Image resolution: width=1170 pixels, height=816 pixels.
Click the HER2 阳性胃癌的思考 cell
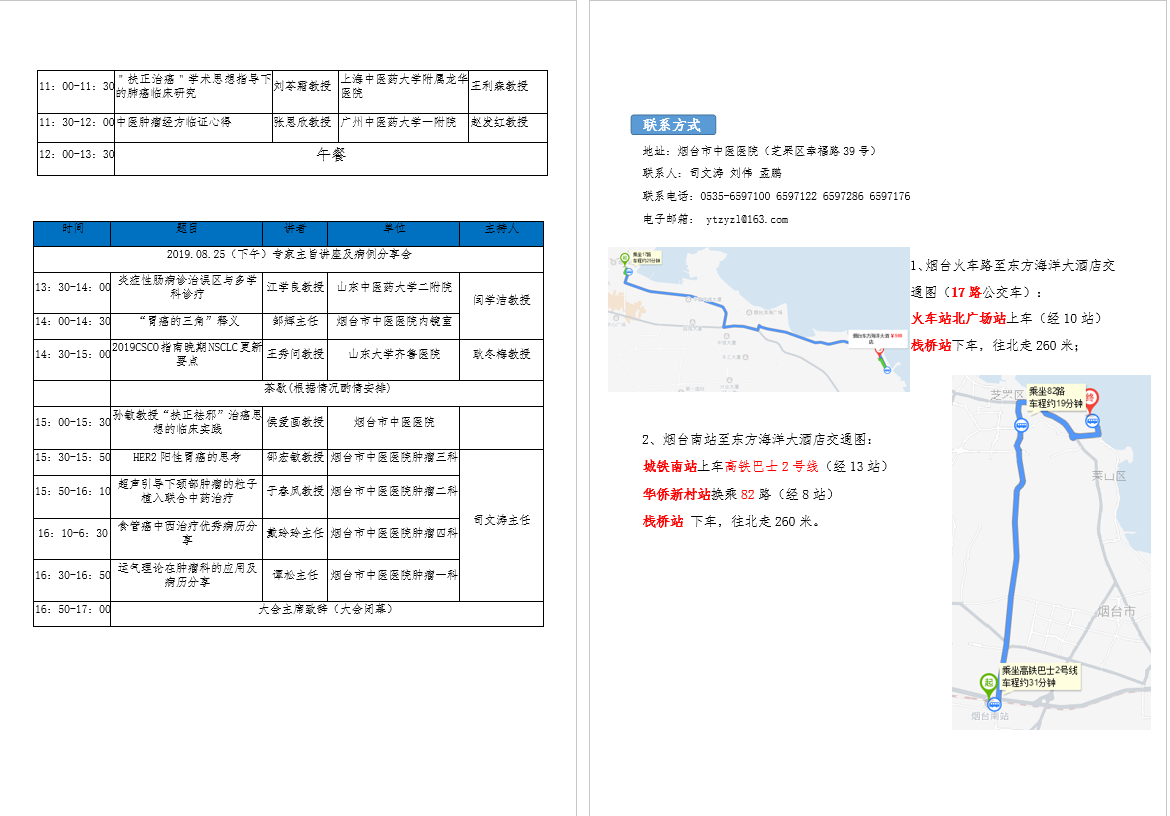[187, 457]
